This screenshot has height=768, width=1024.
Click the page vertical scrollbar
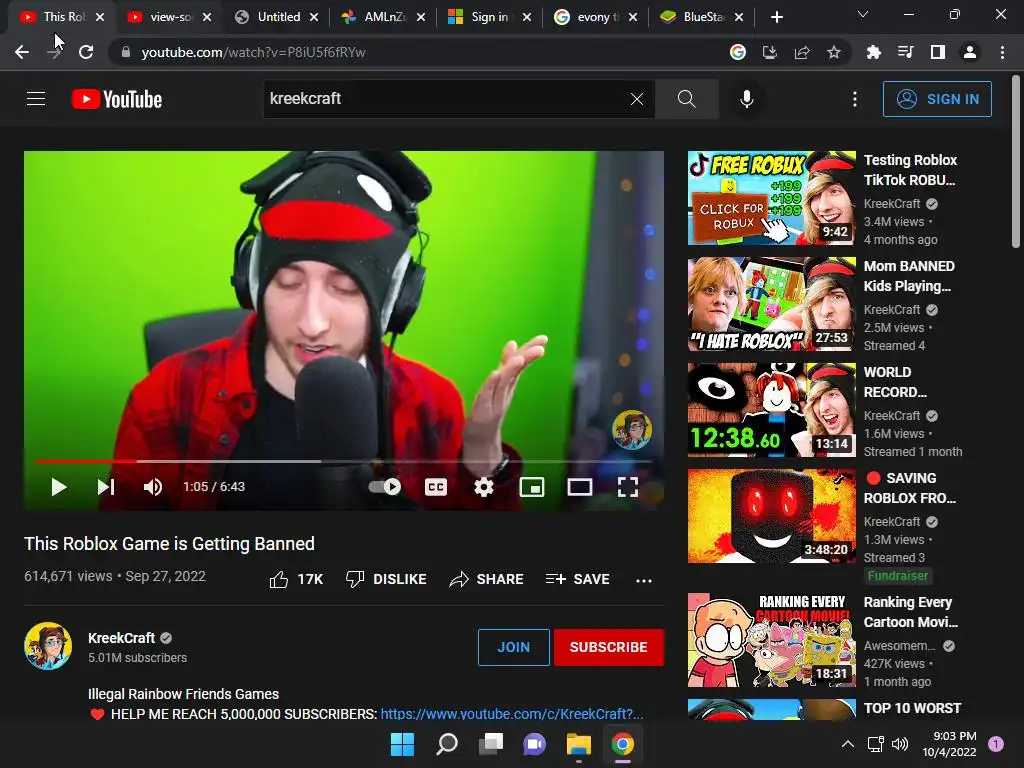click(1016, 162)
